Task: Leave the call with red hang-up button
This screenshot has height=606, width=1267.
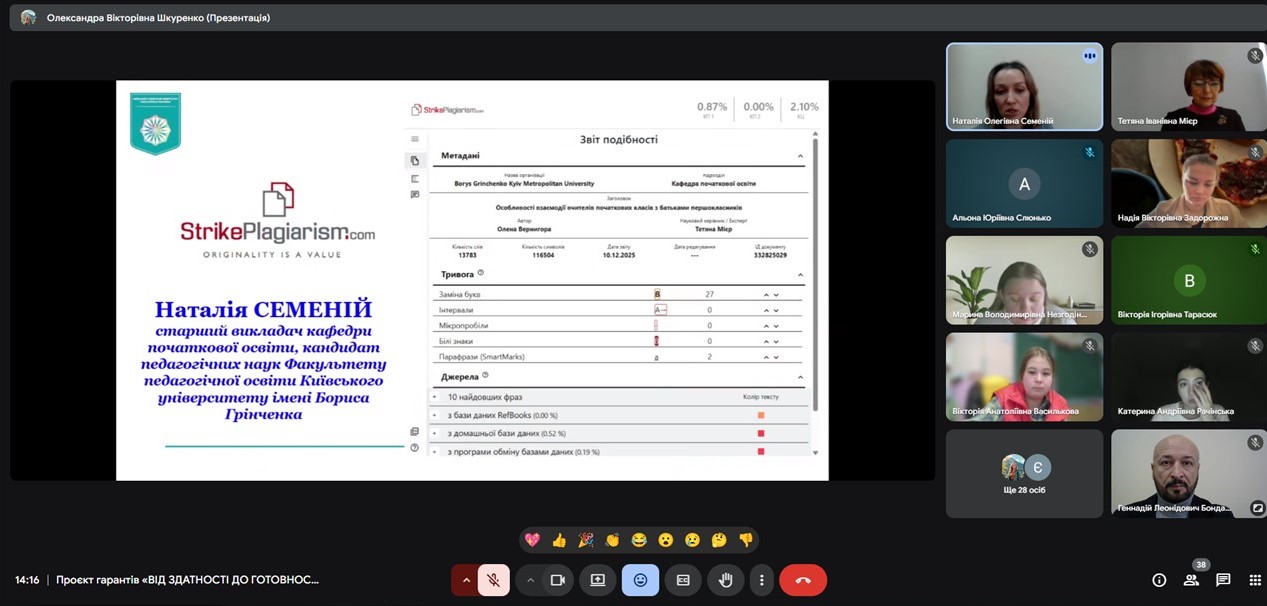Action: [802, 580]
